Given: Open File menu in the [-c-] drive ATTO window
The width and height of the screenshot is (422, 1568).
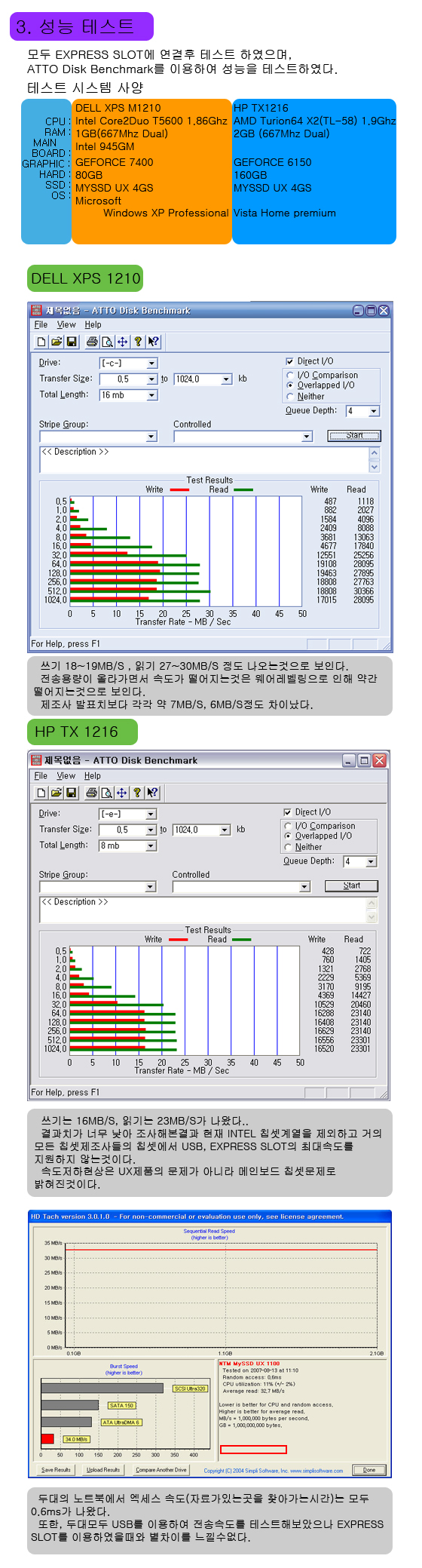Looking at the screenshot, I should point(41,325).
